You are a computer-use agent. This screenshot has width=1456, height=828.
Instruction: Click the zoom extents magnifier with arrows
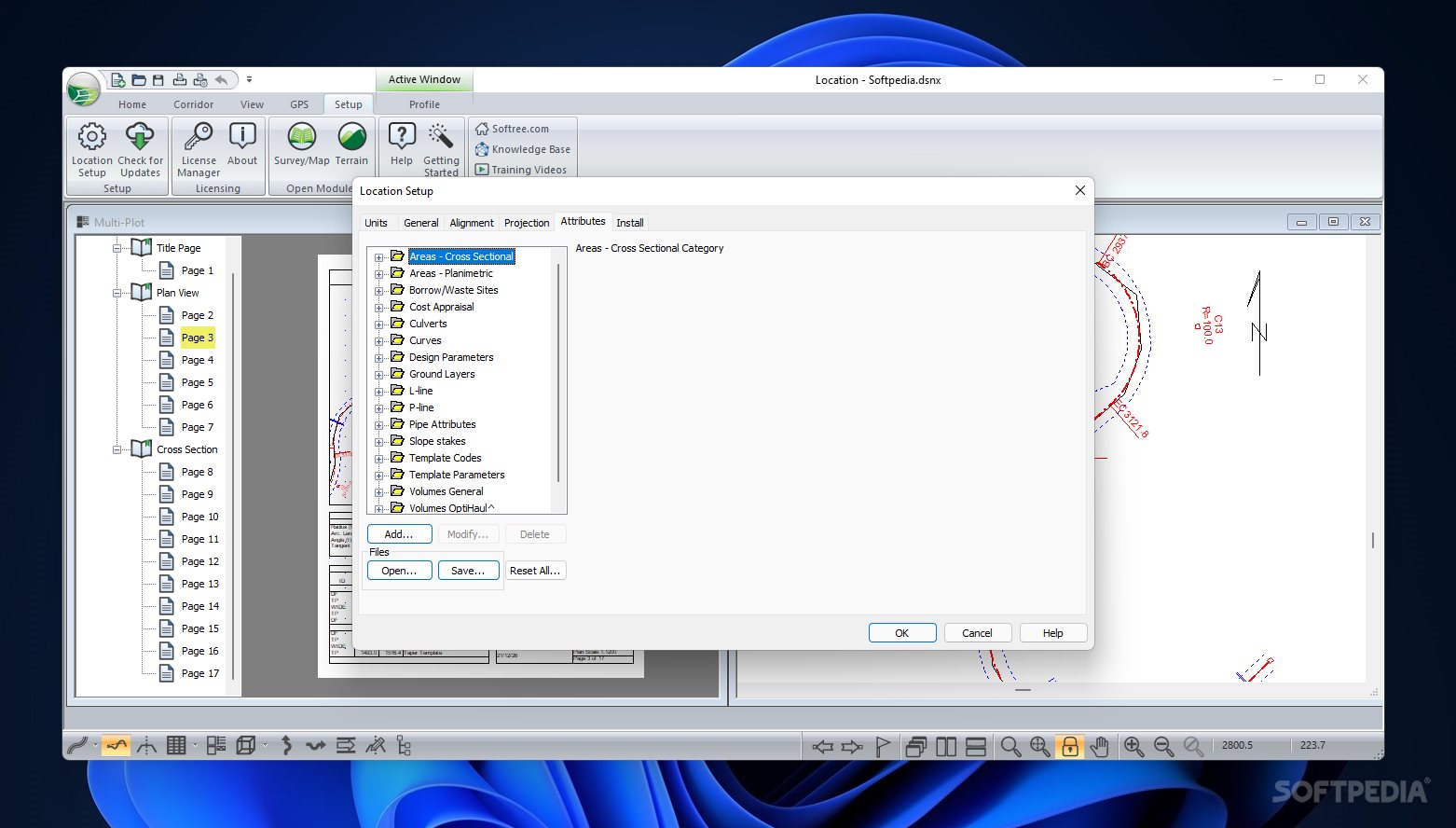1039,746
